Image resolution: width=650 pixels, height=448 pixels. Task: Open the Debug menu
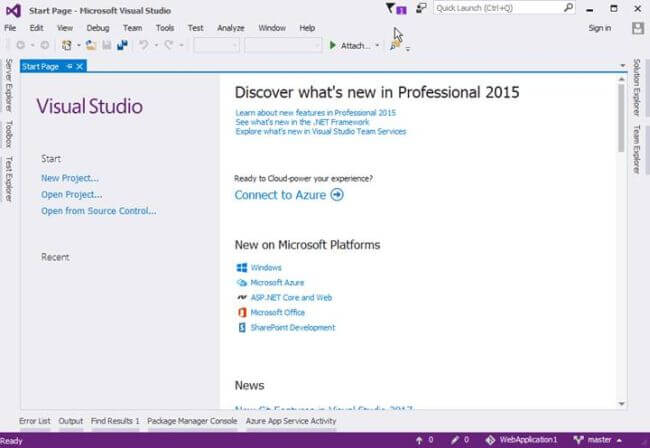pos(98,28)
